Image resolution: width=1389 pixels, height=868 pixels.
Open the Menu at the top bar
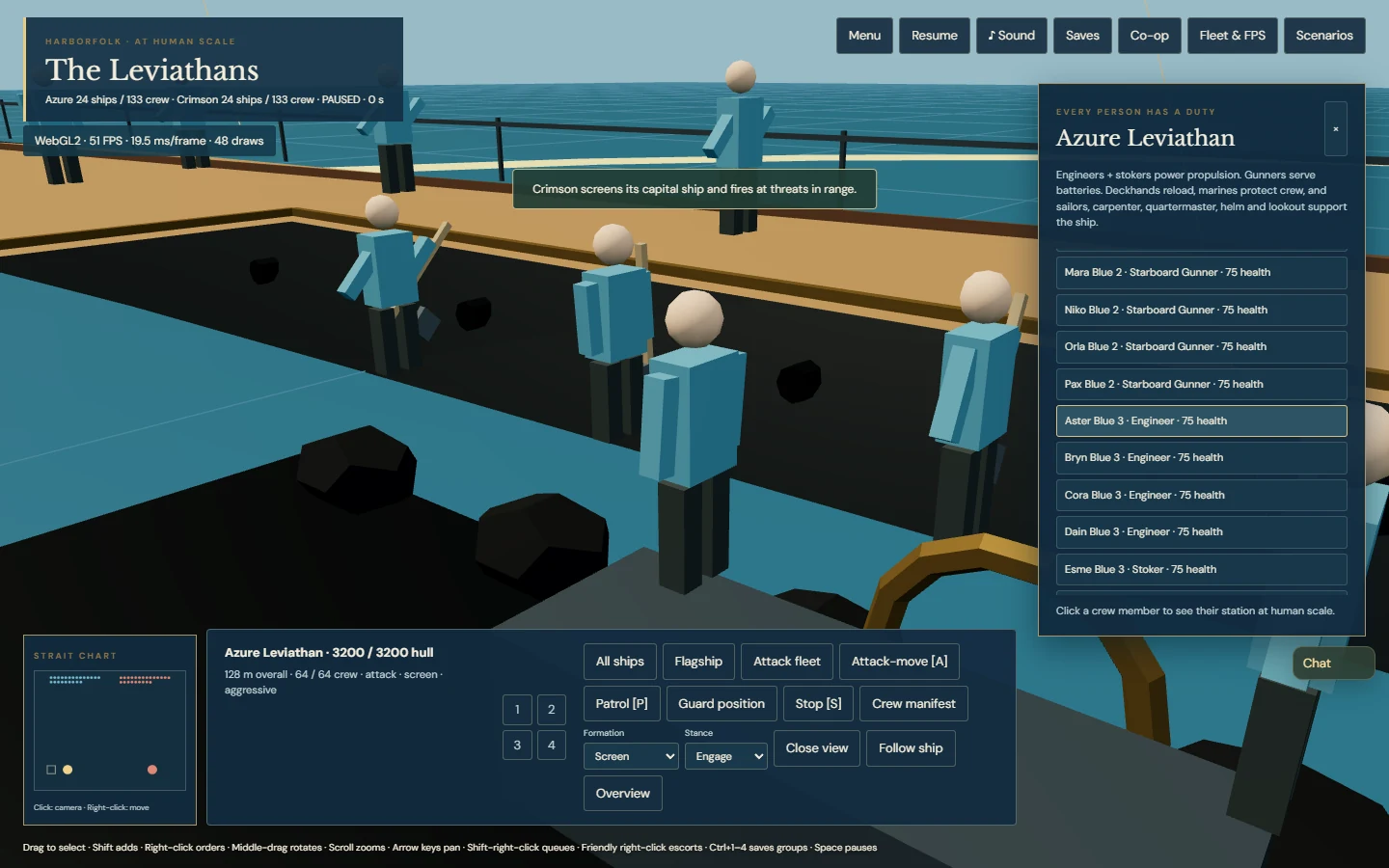point(864,36)
